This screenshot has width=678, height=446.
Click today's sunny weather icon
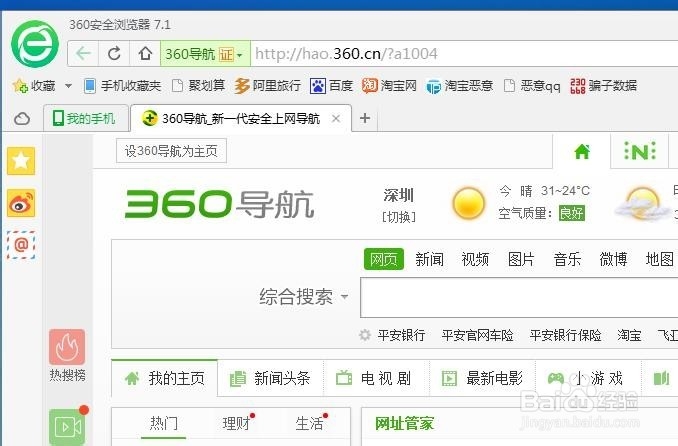468,203
